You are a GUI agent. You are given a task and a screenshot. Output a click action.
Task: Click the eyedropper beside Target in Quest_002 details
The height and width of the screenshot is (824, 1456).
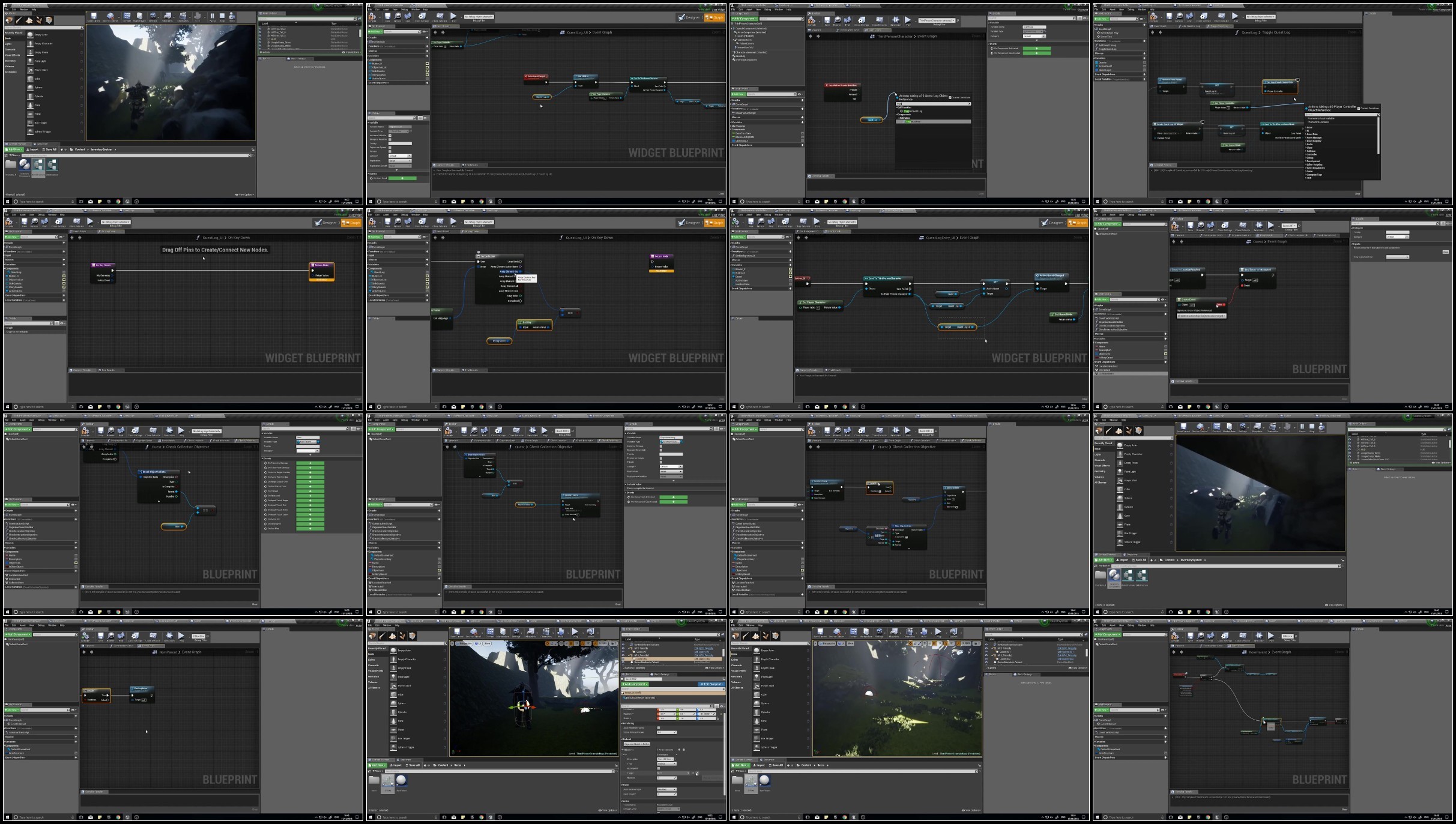[x=697, y=773]
